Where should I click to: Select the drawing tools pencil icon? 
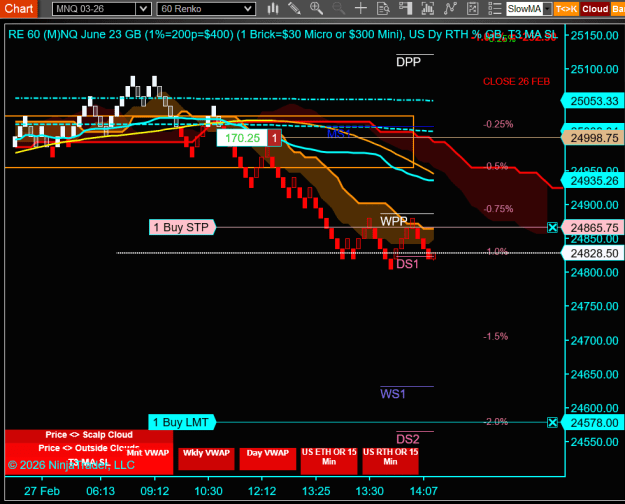coord(295,8)
